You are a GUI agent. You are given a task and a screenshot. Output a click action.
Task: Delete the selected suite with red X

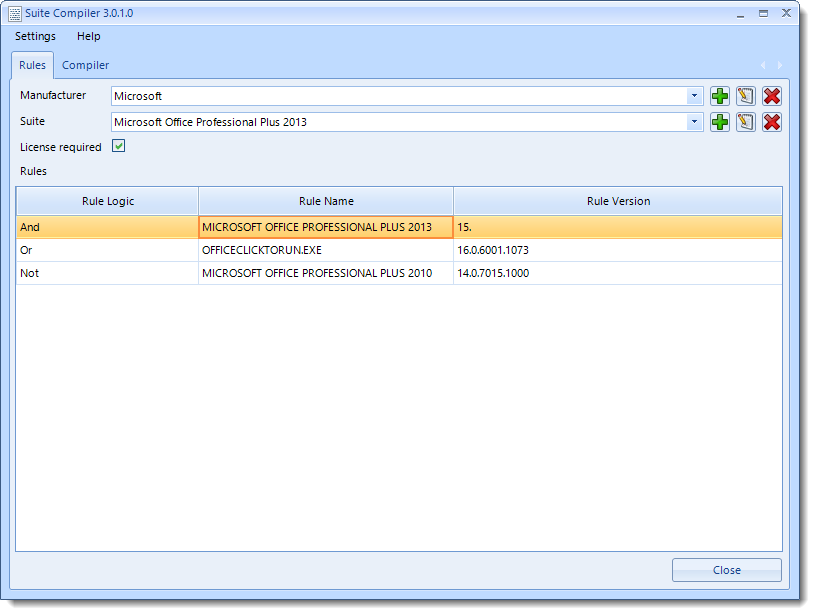(x=771, y=122)
